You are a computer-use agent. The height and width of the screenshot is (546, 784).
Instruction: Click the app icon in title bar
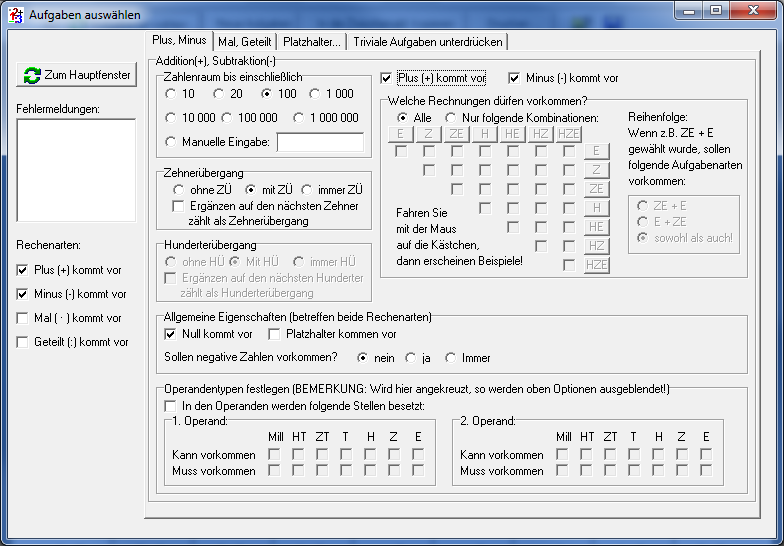point(15,15)
